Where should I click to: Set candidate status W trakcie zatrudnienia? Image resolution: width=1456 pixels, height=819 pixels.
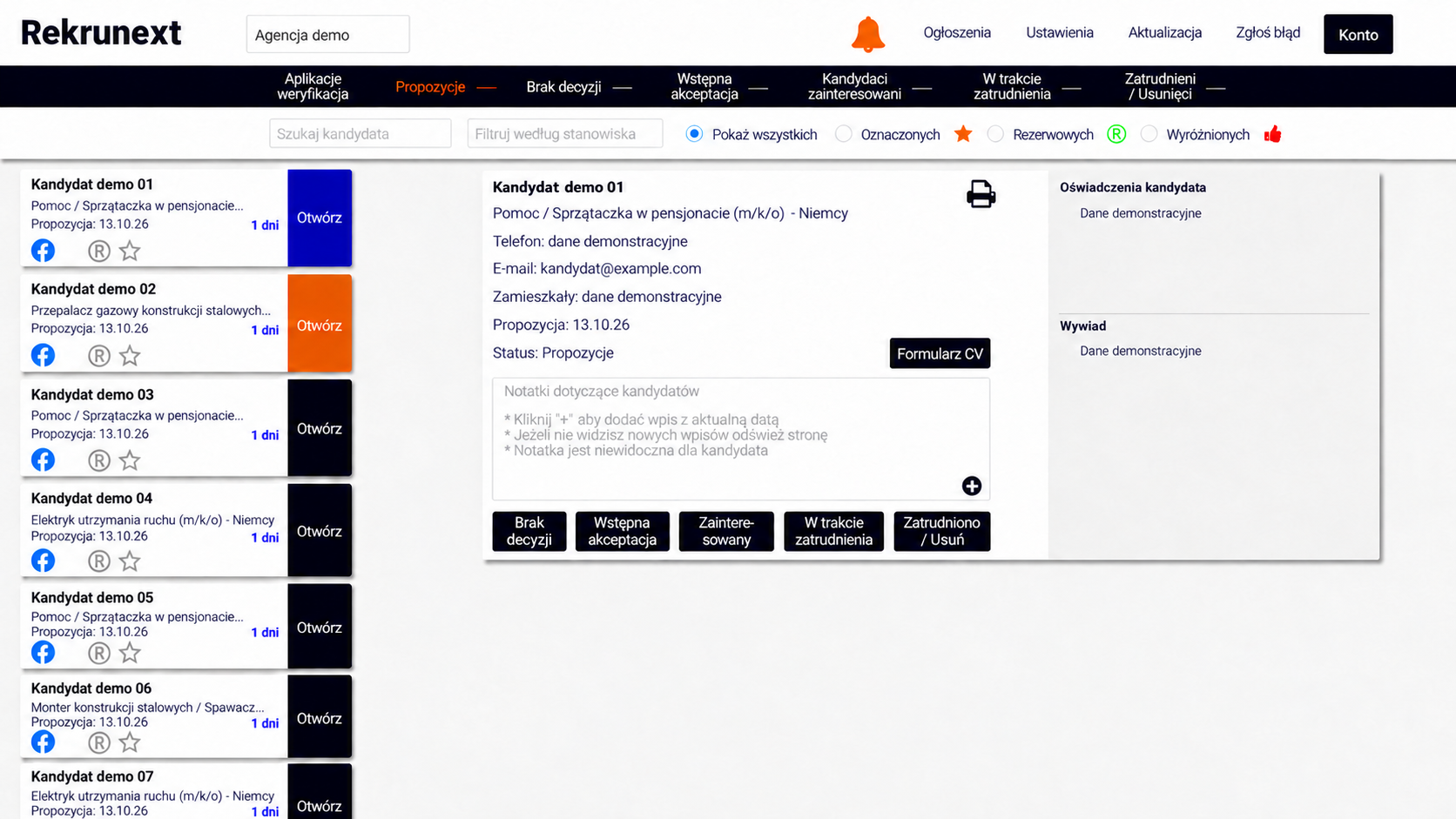coord(833,531)
